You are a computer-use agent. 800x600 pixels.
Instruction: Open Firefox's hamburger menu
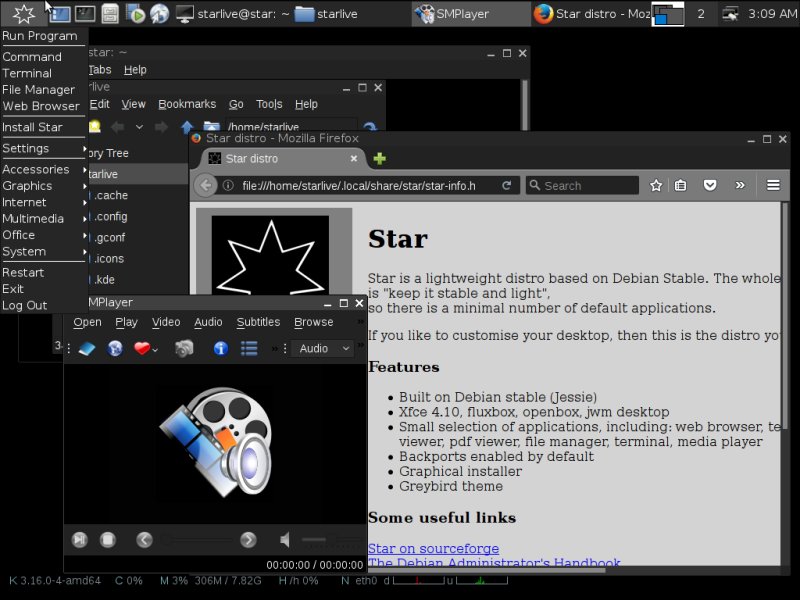773,185
